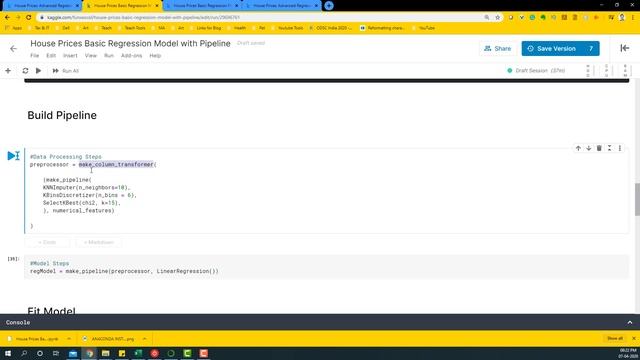
Task: Click the Draft Session status indicator
Action: [536, 71]
